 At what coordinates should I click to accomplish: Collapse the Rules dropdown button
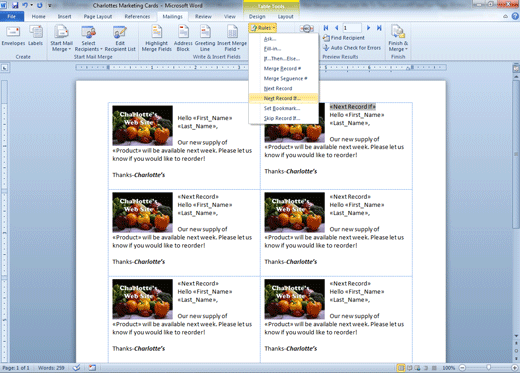pyautogui.click(x=263, y=28)
